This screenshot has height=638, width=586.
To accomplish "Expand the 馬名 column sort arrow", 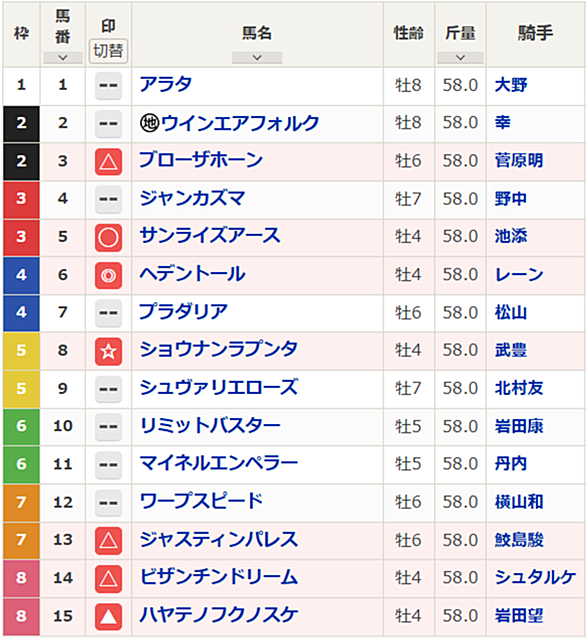I will coord(257,58).
